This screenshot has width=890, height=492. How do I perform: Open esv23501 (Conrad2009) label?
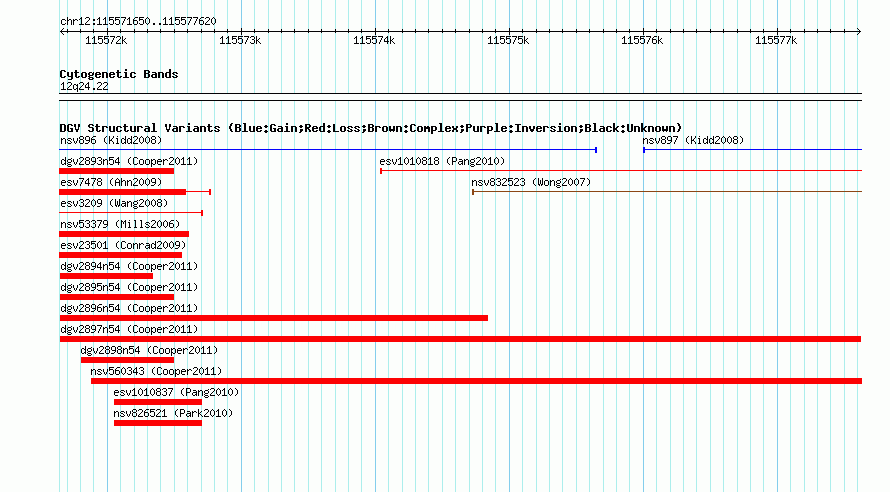[x=123, y=245]
